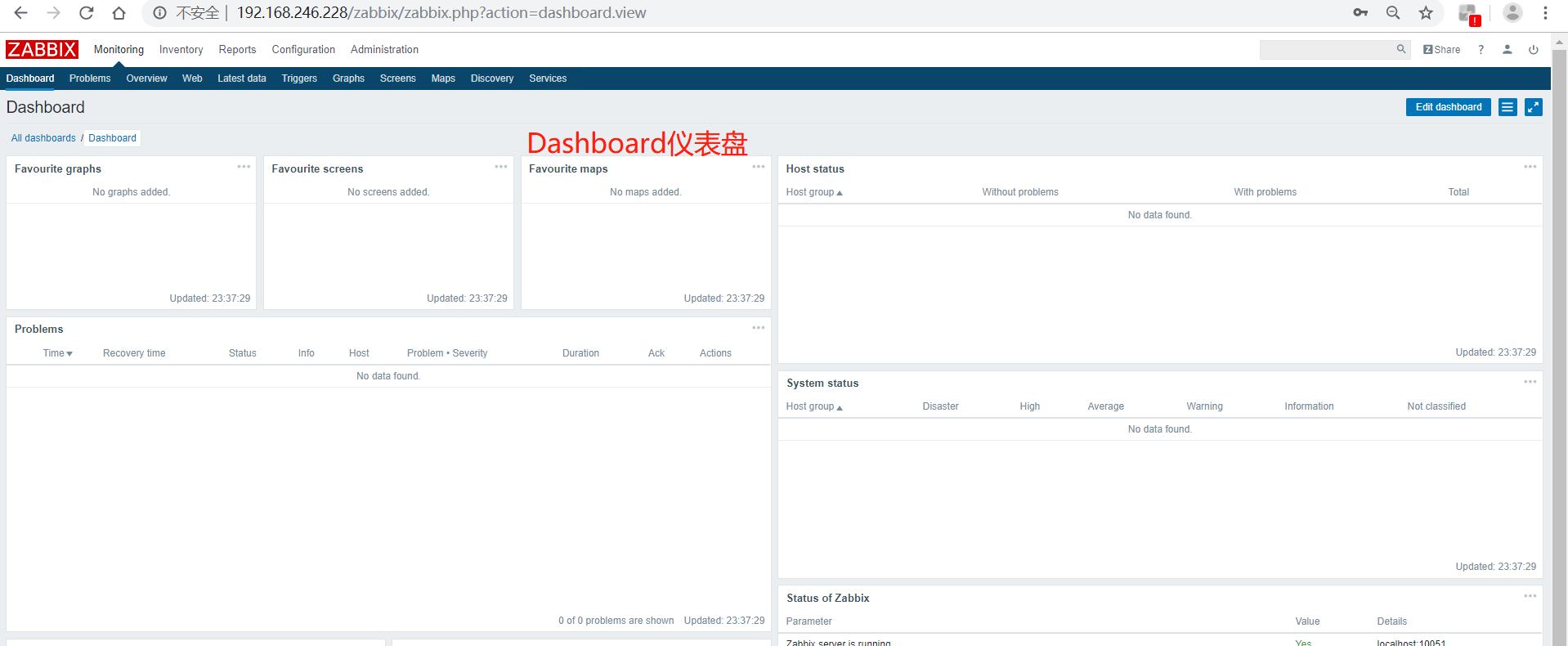Sort Host status by Host group
This screenshot has width=1568, height=646.
pyautogui.click(x=813, y=192)
